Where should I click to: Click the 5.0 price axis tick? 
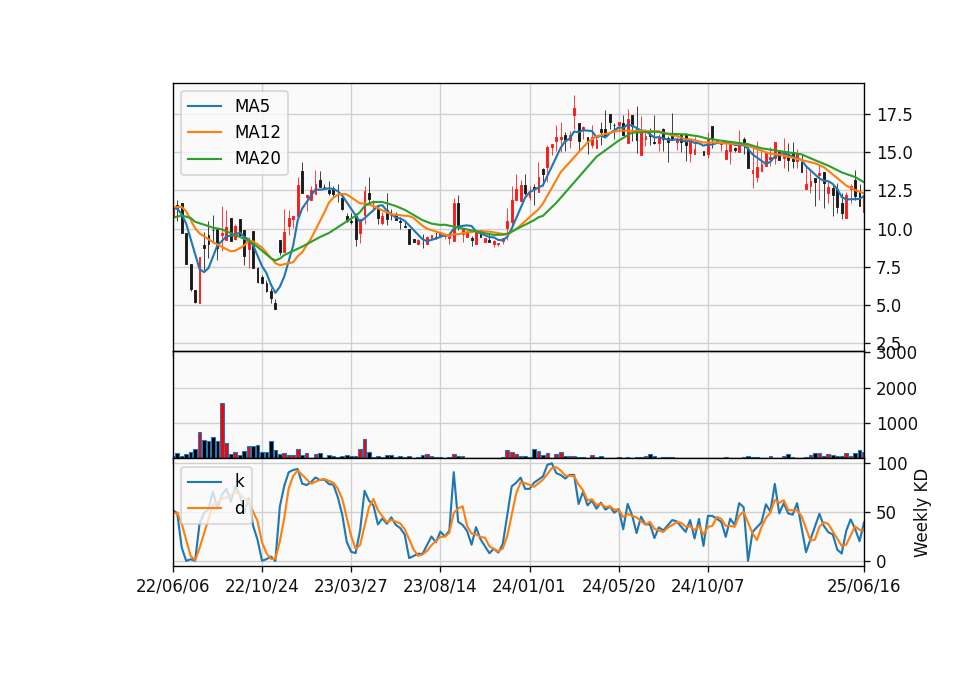890,306
